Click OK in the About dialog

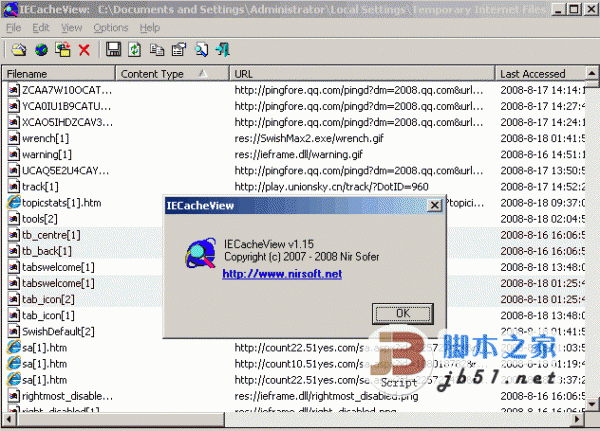pos(403,313)
